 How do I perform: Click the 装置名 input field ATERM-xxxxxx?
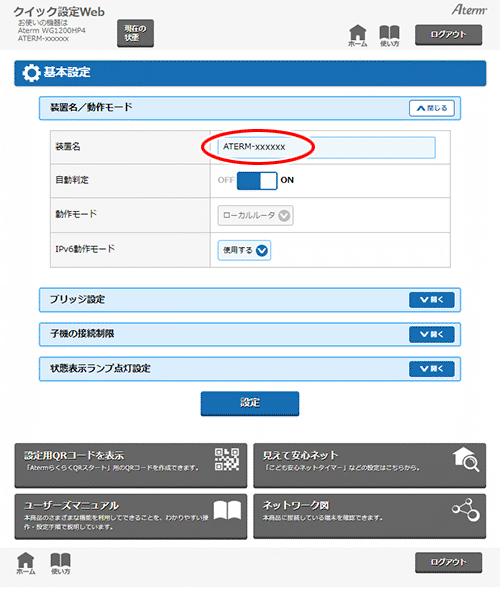coord(326,147)
